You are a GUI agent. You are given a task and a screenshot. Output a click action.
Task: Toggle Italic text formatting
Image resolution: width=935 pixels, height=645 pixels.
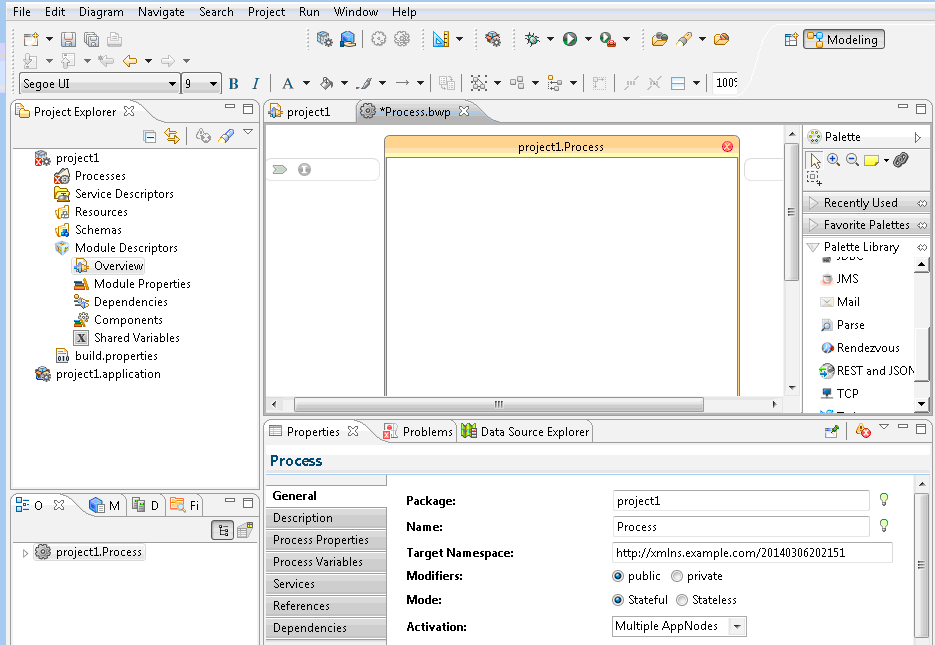pos(255,84)
